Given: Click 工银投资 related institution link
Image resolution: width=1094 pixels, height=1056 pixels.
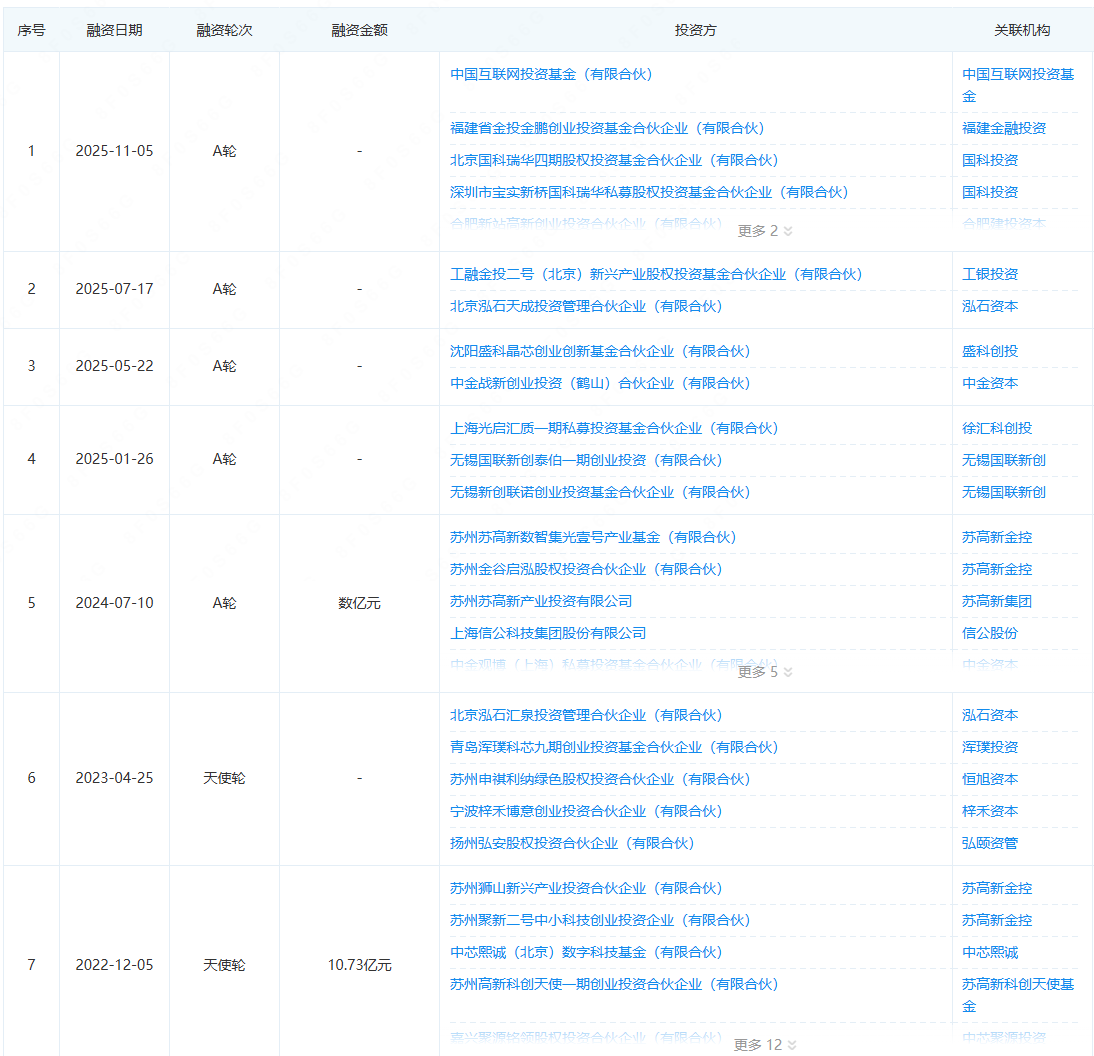Looking at the screenshot, I should click(990, 274).
